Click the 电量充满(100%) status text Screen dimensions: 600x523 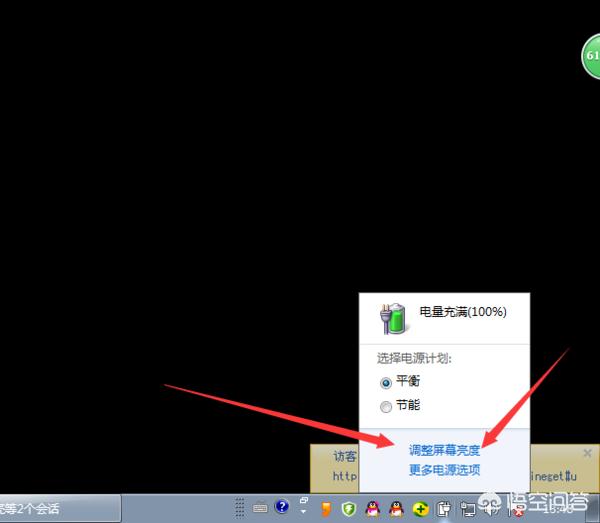tap(463, 312)
